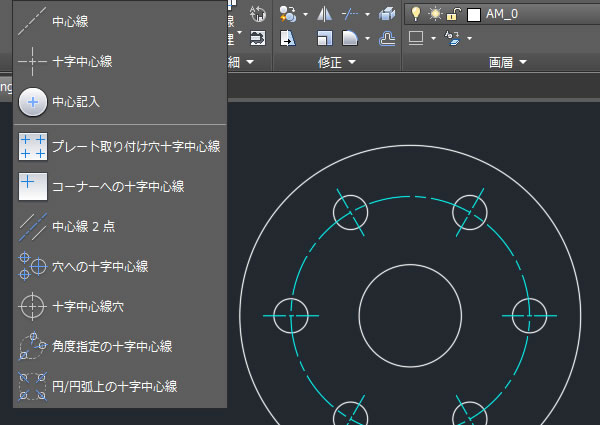
Task: Pick the 中心記入 center mark option
Action: (120, 102)
